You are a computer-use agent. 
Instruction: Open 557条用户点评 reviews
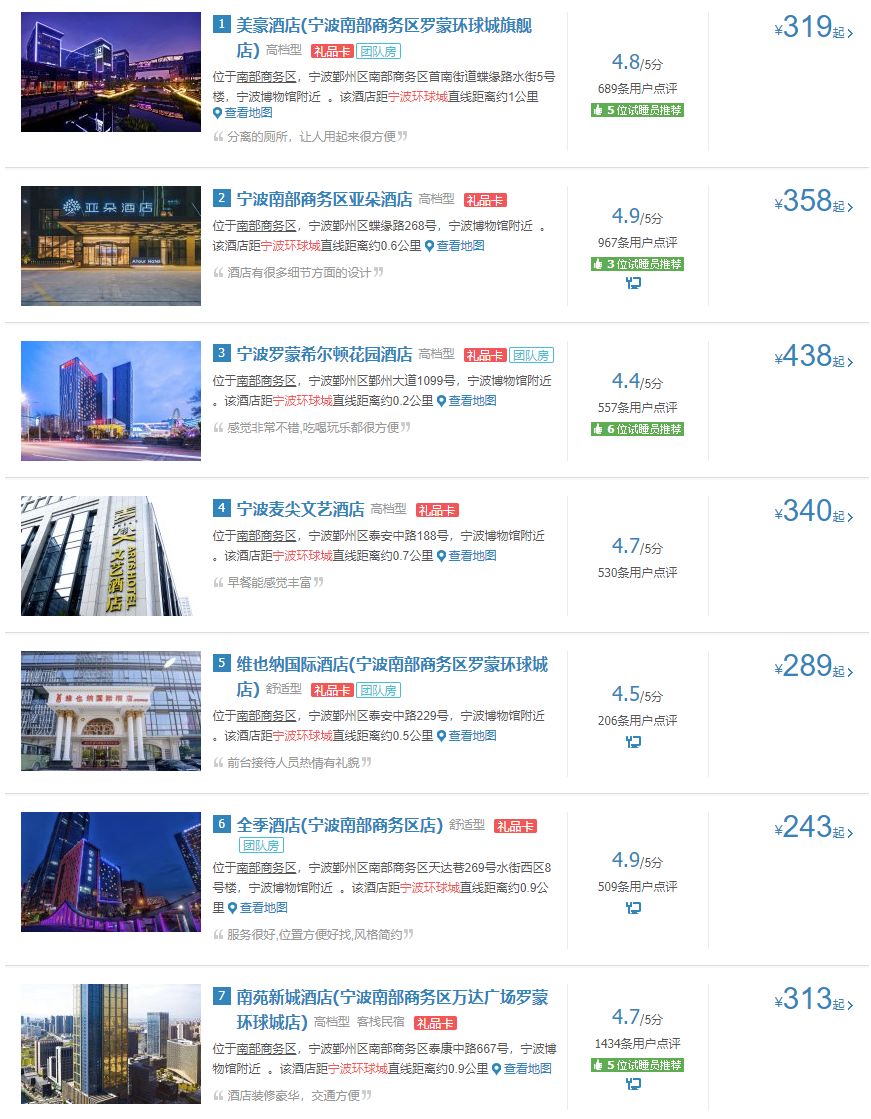(x=638, y=407)
